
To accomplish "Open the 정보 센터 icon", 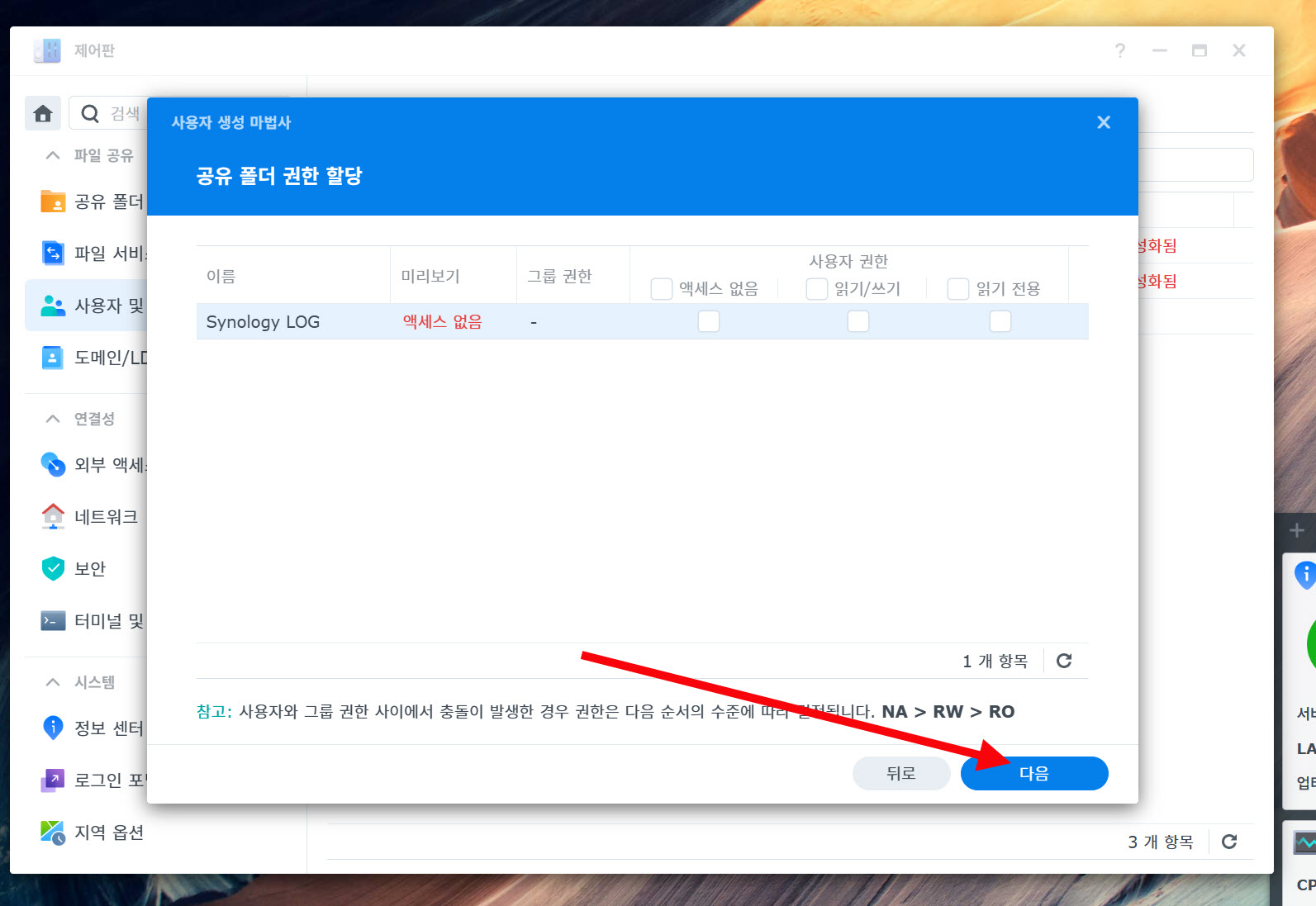I will coord(53,728).
